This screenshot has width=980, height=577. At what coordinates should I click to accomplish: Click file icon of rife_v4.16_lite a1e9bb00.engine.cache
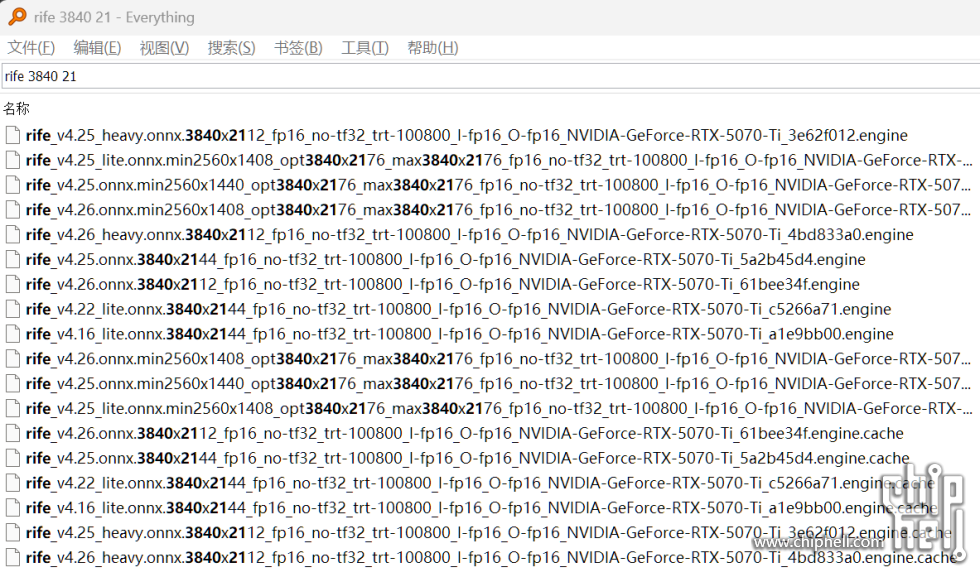[x=12, y=508]
